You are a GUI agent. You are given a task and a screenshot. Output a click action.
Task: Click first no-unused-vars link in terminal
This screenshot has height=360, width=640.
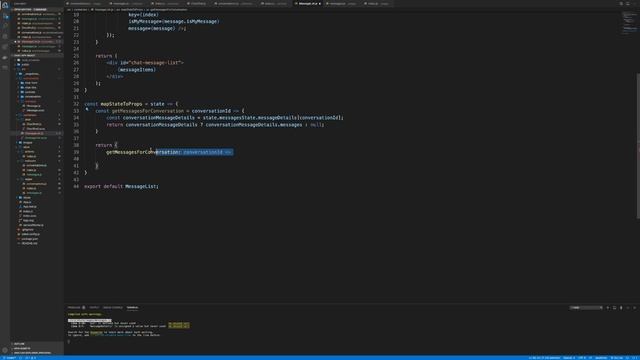coord(179,323)
